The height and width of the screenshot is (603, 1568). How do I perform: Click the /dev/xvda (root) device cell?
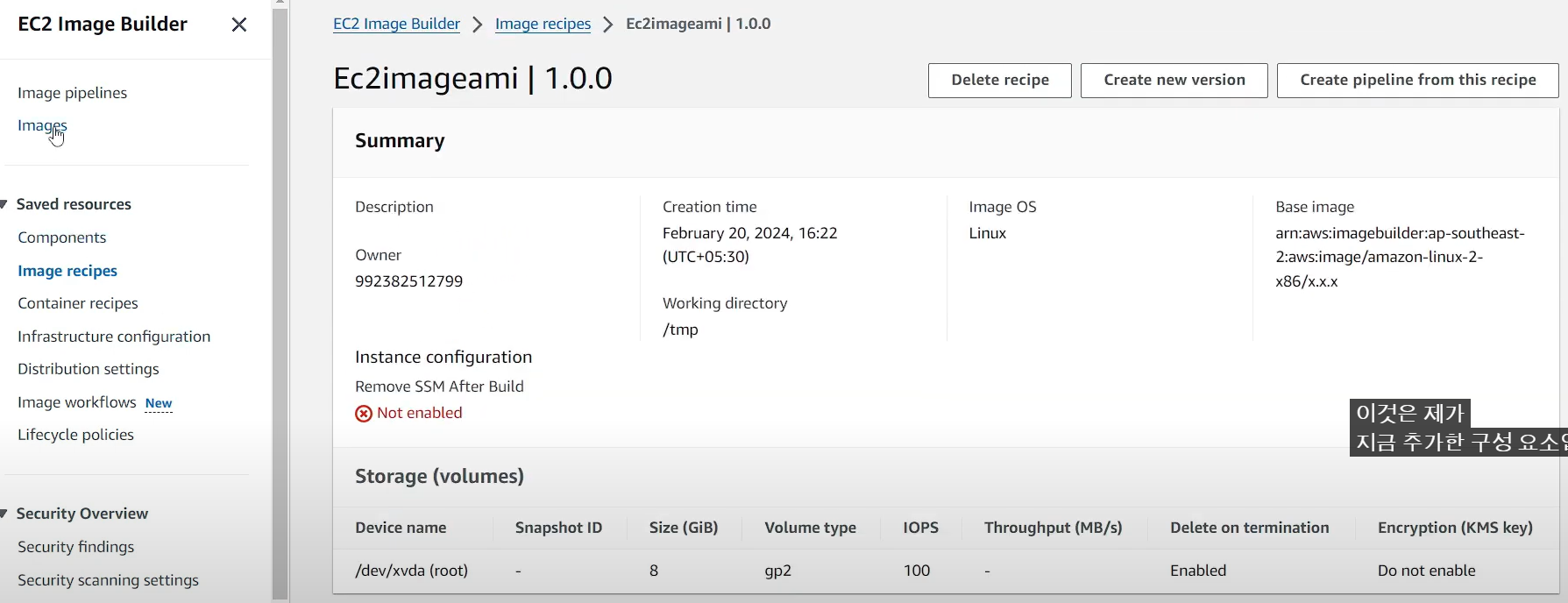[x=412, y=571]
